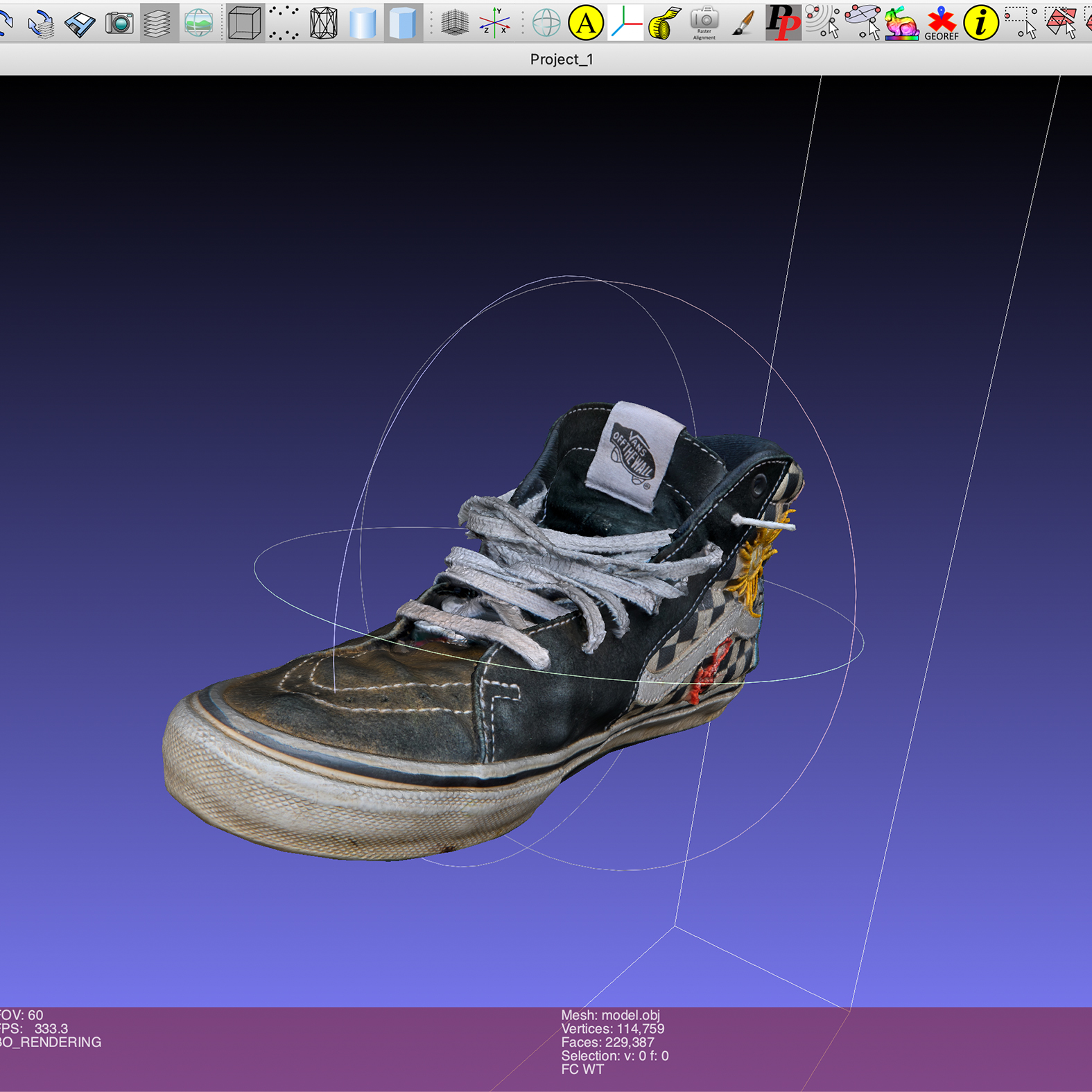This screenshot has height=1092, width=1092.
Task: Click the trackball sphere toolbar icon
Action: (546, 23)
